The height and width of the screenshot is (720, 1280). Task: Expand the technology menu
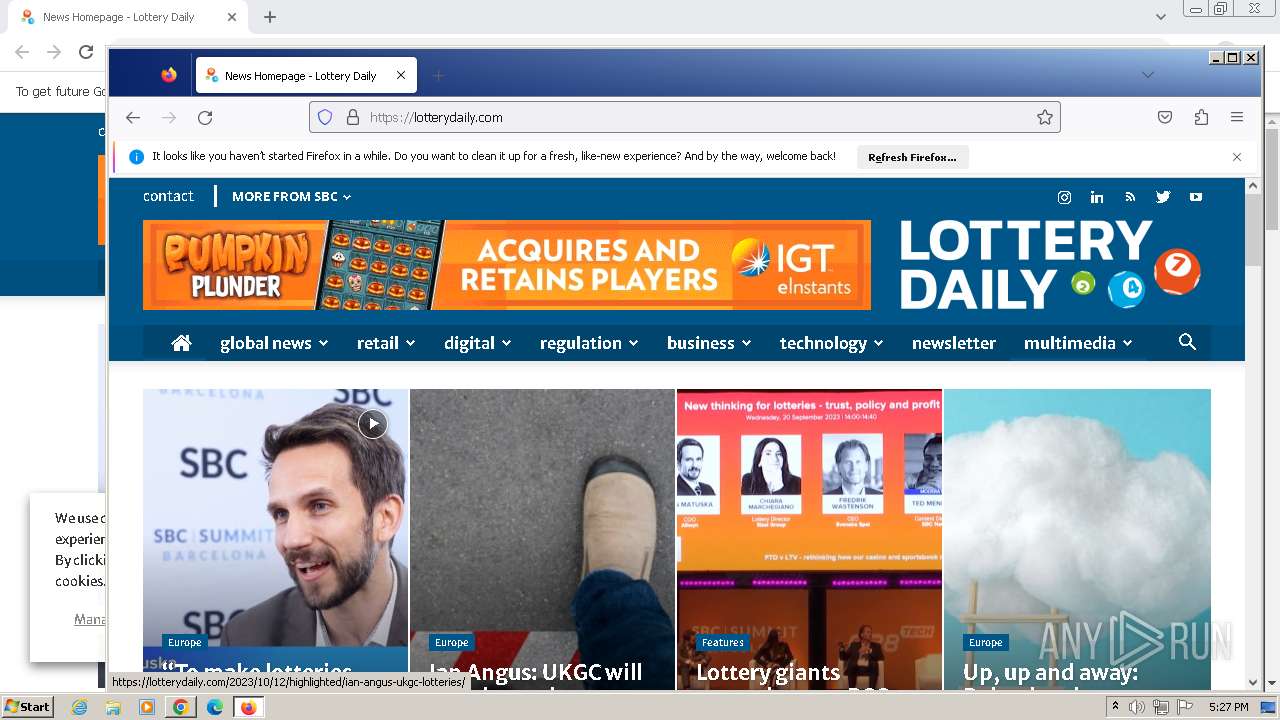tap(832, 343)
